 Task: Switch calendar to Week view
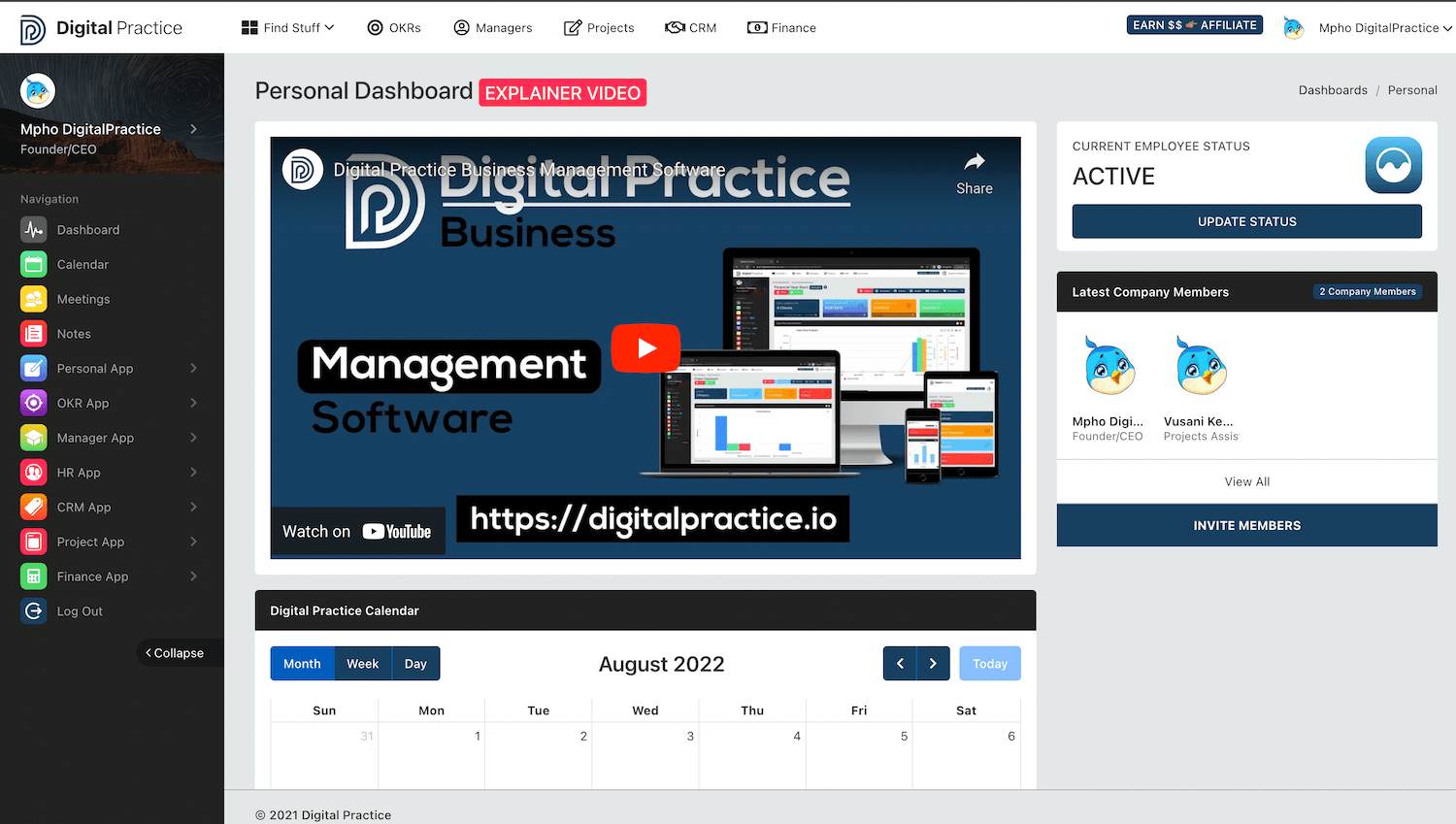[x=363, y=664]
